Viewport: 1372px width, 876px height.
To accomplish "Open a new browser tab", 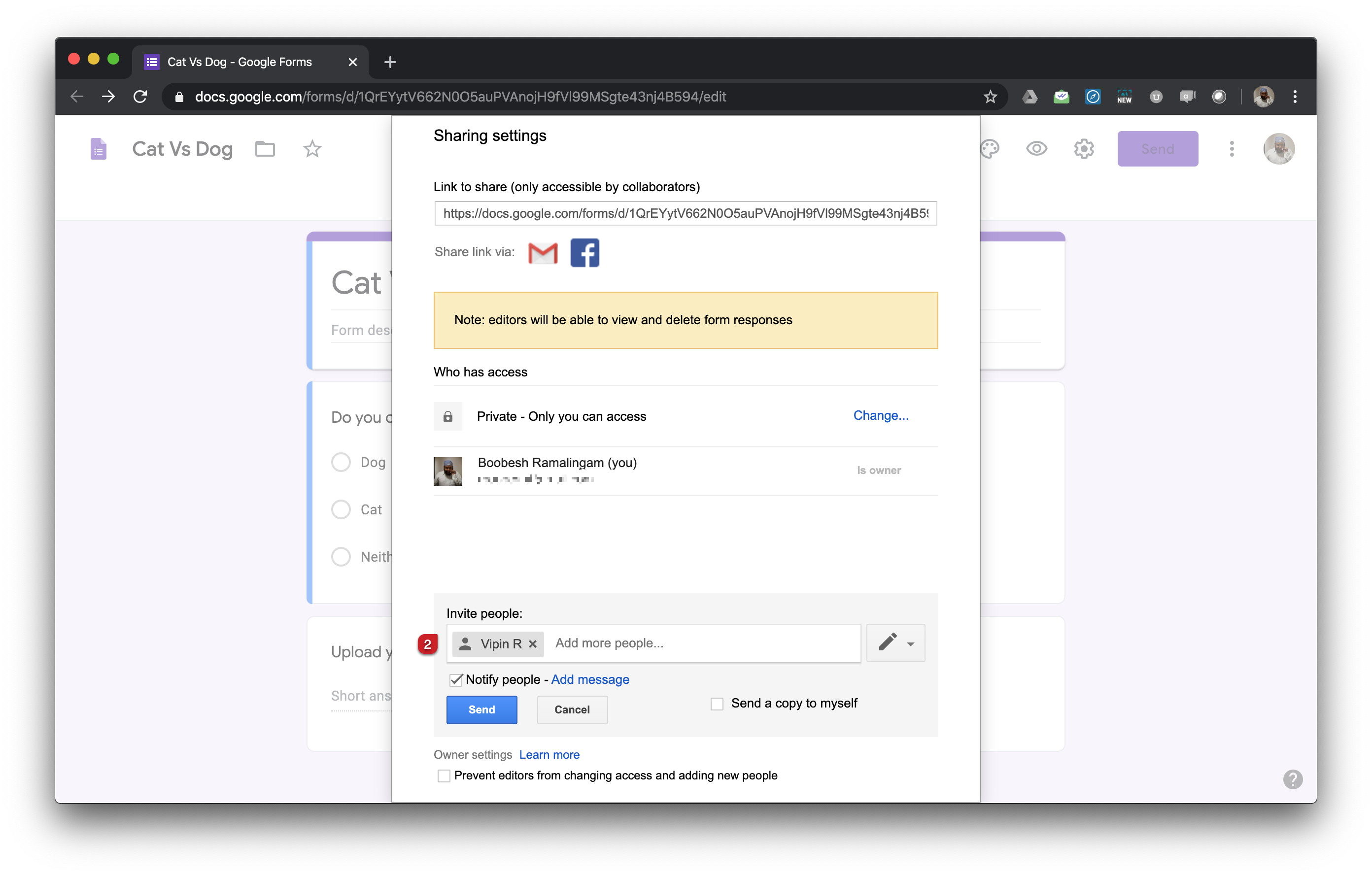I will pyautogui.click(x=390, y=62).
